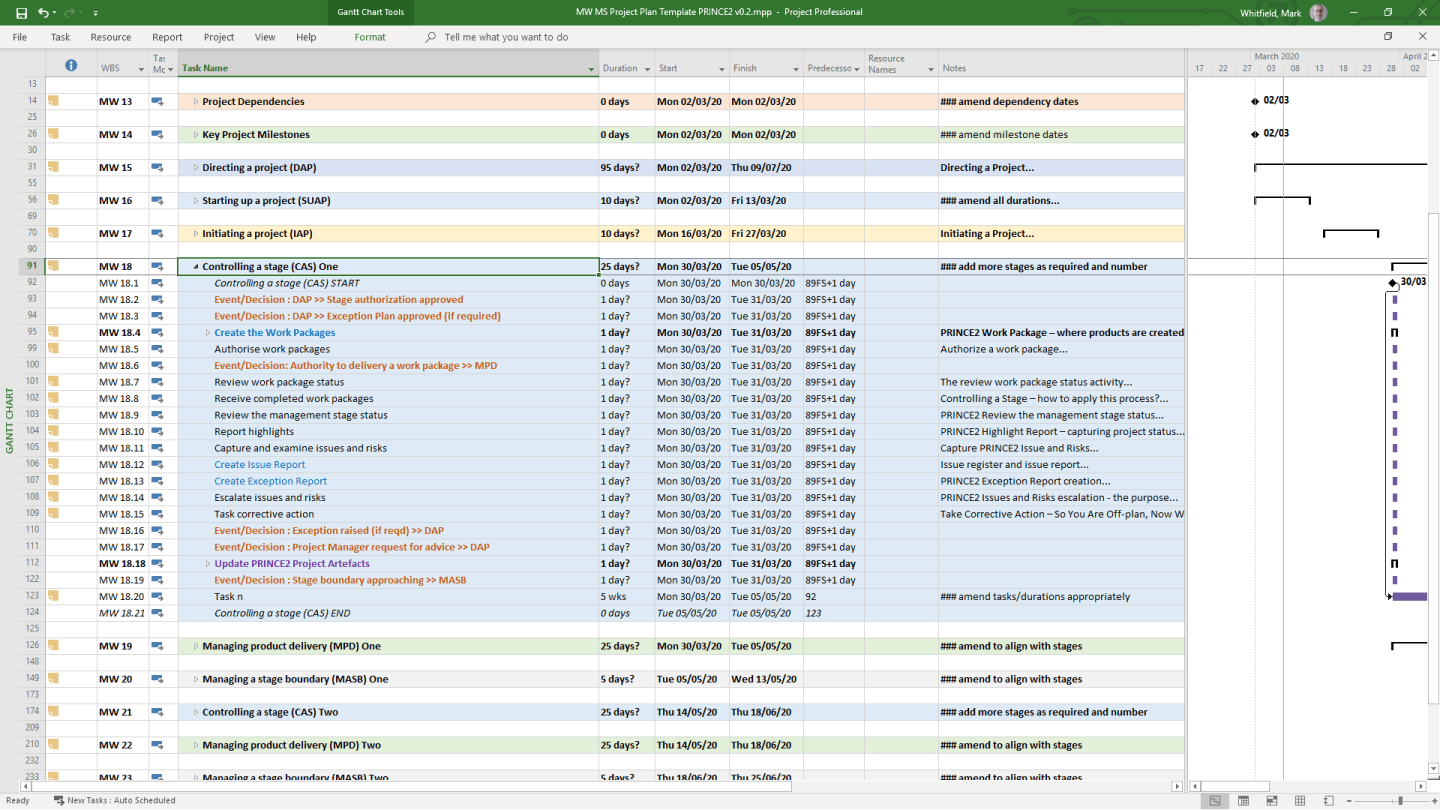The height and width of the screenshot is (810, 1440).
Task: Switch to Task Usage view via status bar icon
Action: pyautogui.click(x=1244, y=800)
